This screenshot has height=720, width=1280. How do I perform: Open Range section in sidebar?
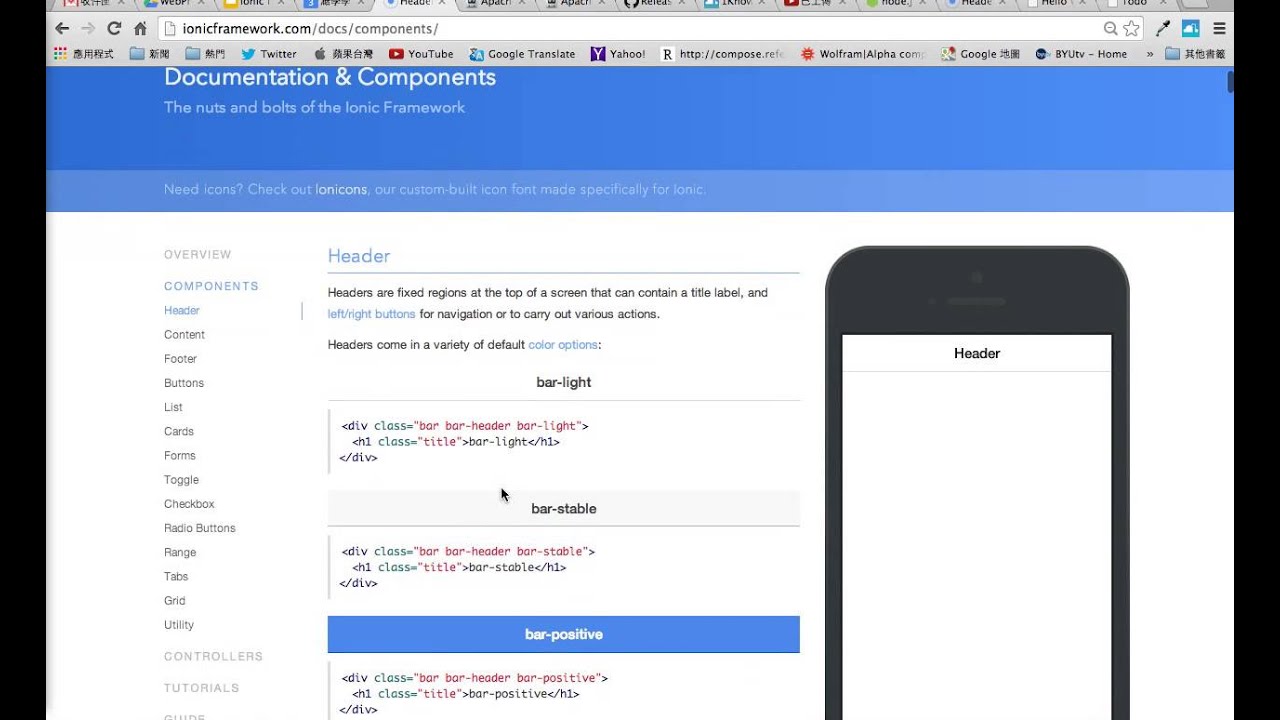[x=180, y=552]
